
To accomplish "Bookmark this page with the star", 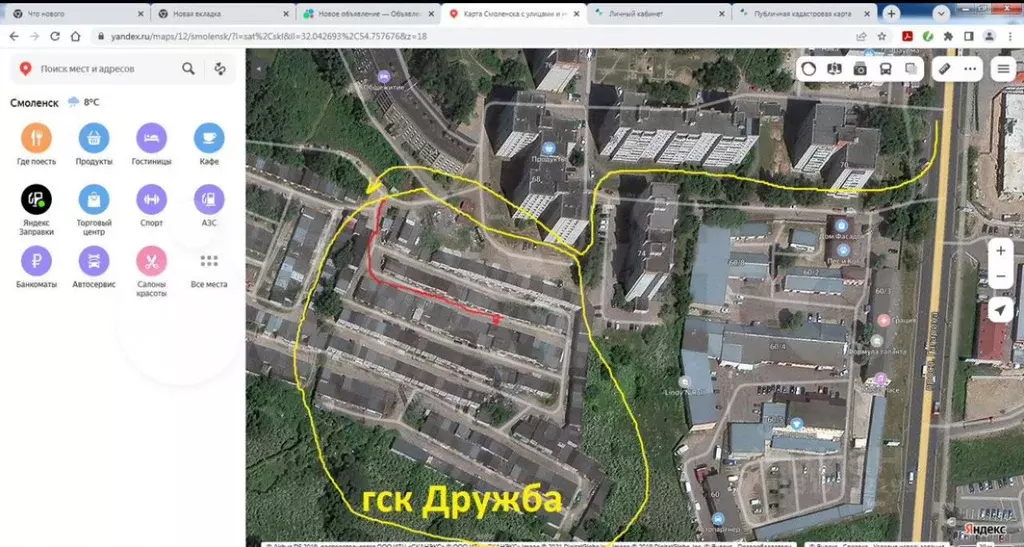I will click(x=882, y=37).
